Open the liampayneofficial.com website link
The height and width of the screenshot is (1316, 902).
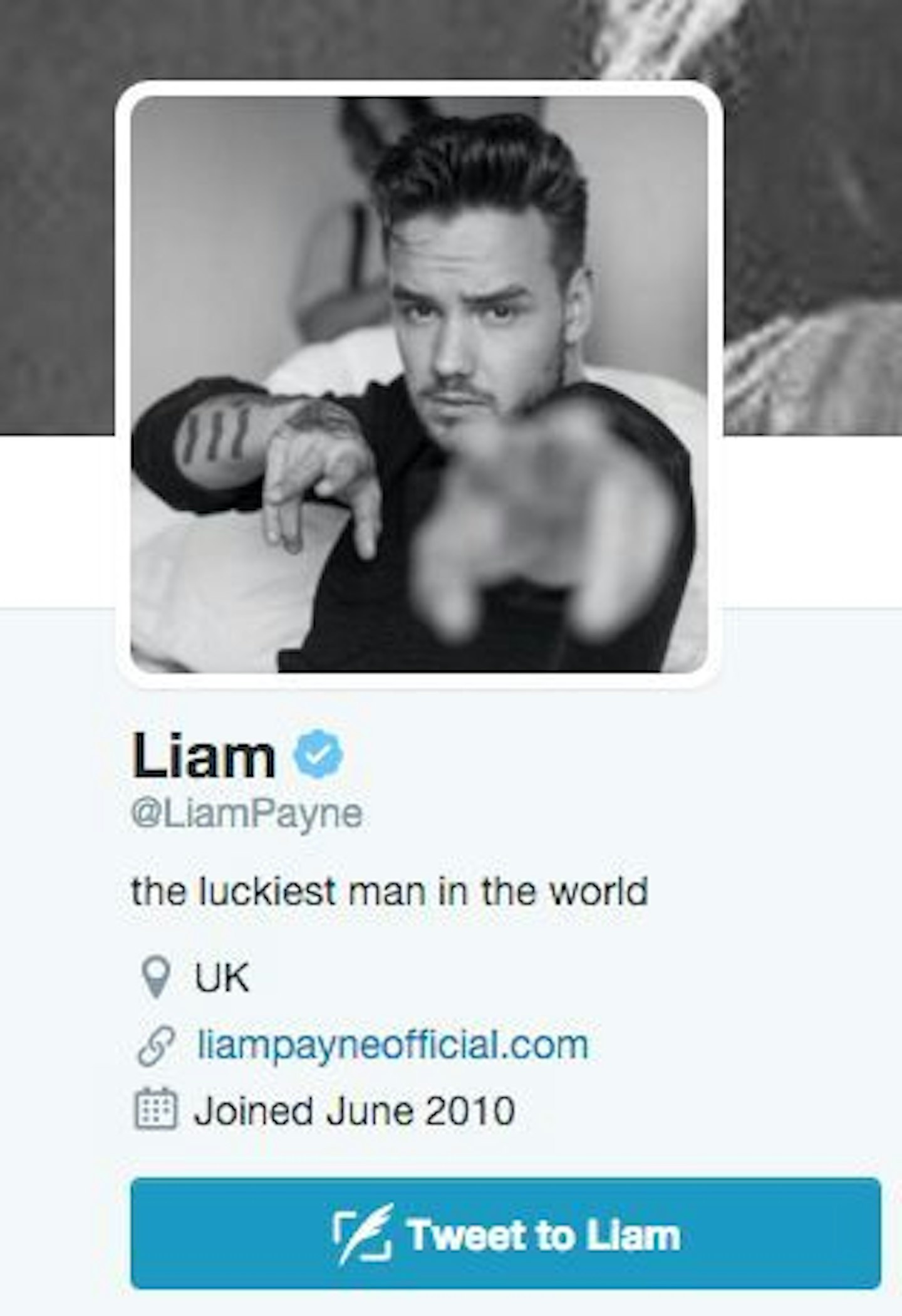393,1046
